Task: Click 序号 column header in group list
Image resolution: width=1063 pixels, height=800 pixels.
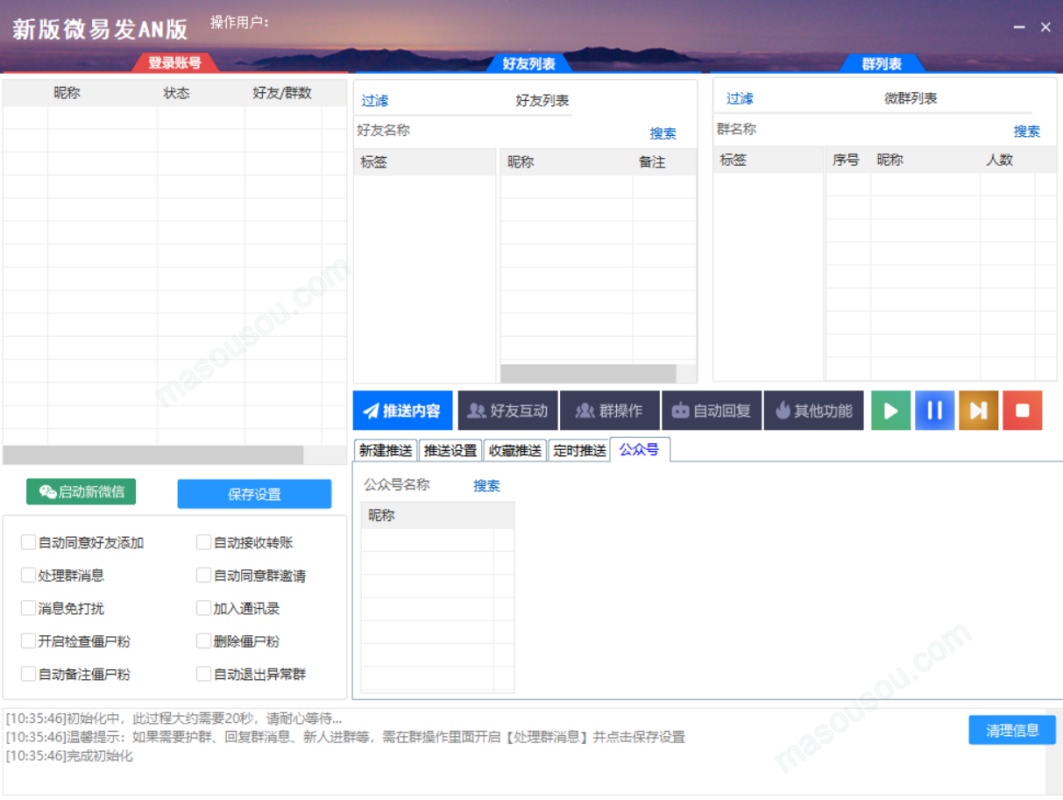Action: pyautogui.click(x=845, y=160)
